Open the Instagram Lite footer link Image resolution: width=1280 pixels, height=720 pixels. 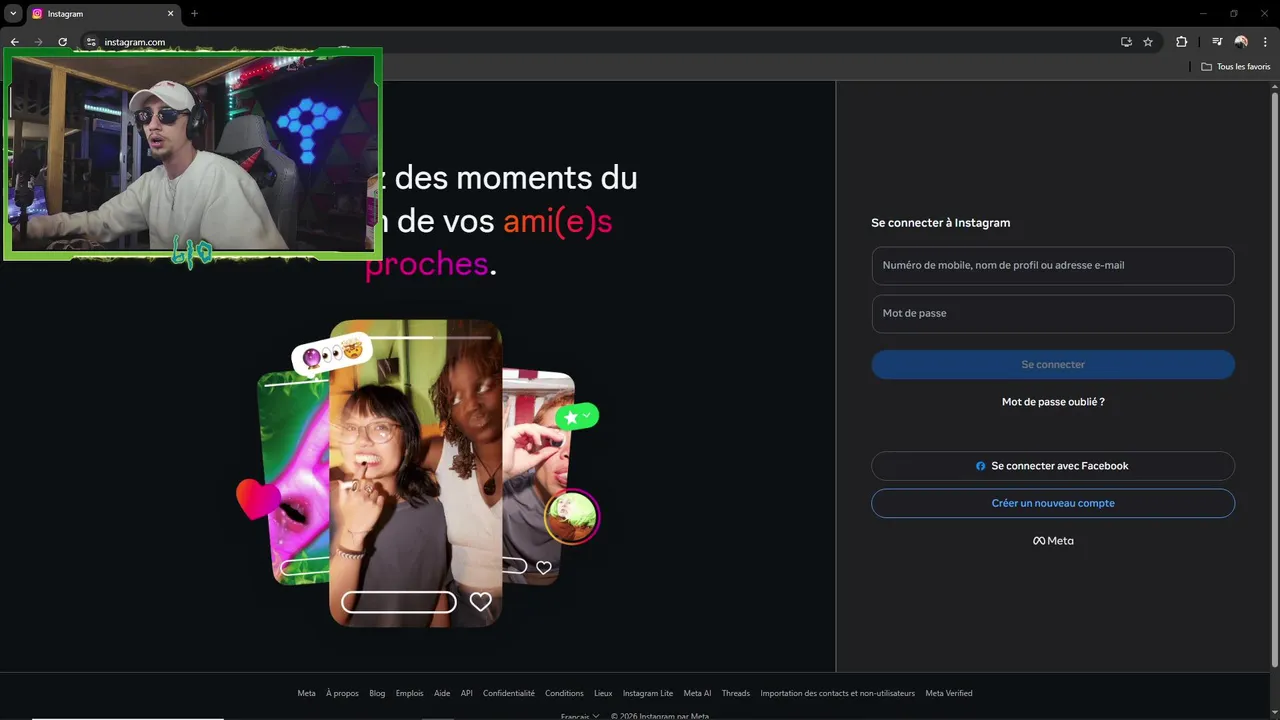pyautogui.click(x=648, y=693)
